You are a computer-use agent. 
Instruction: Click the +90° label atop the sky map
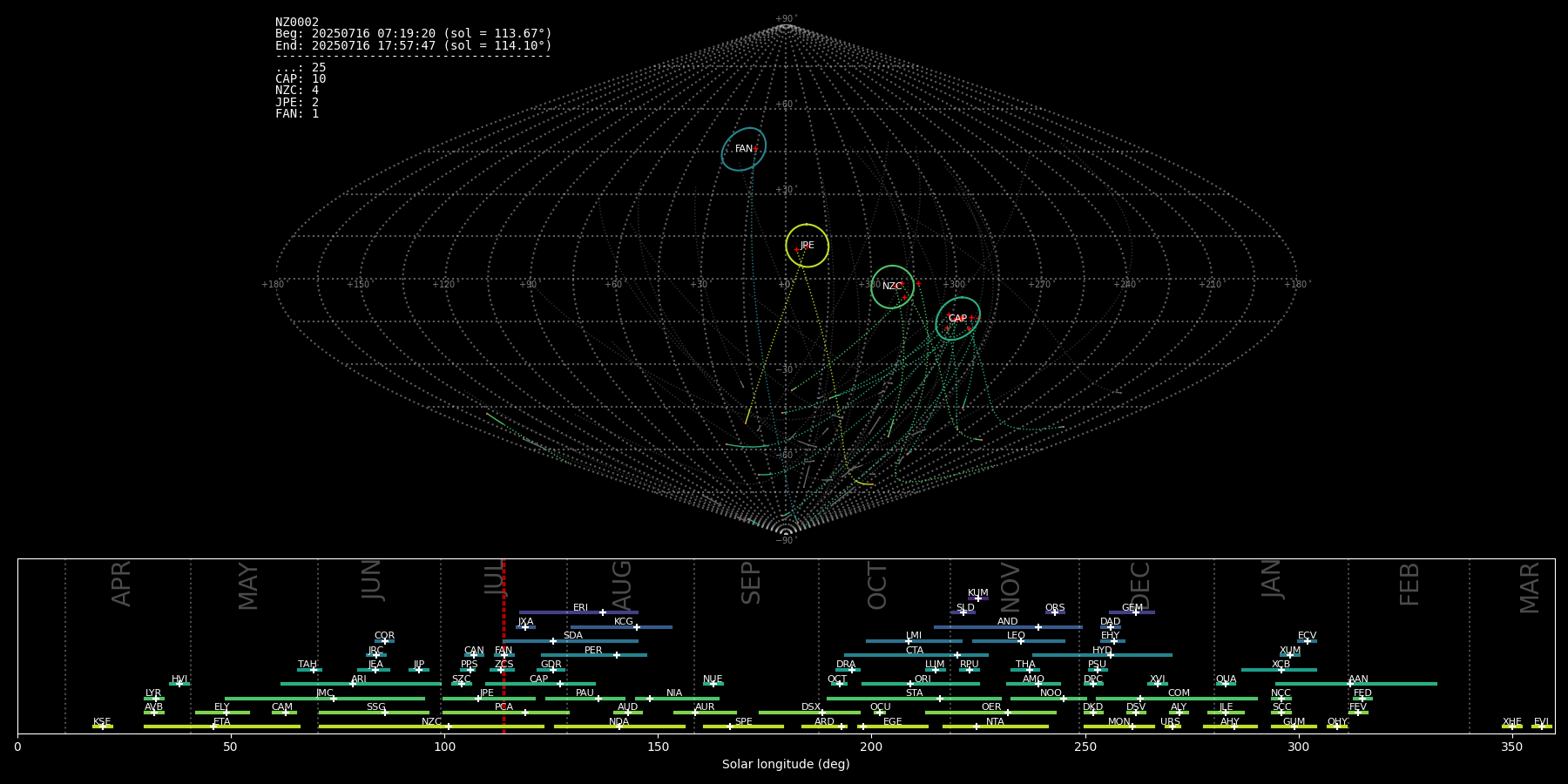(786, 19)
